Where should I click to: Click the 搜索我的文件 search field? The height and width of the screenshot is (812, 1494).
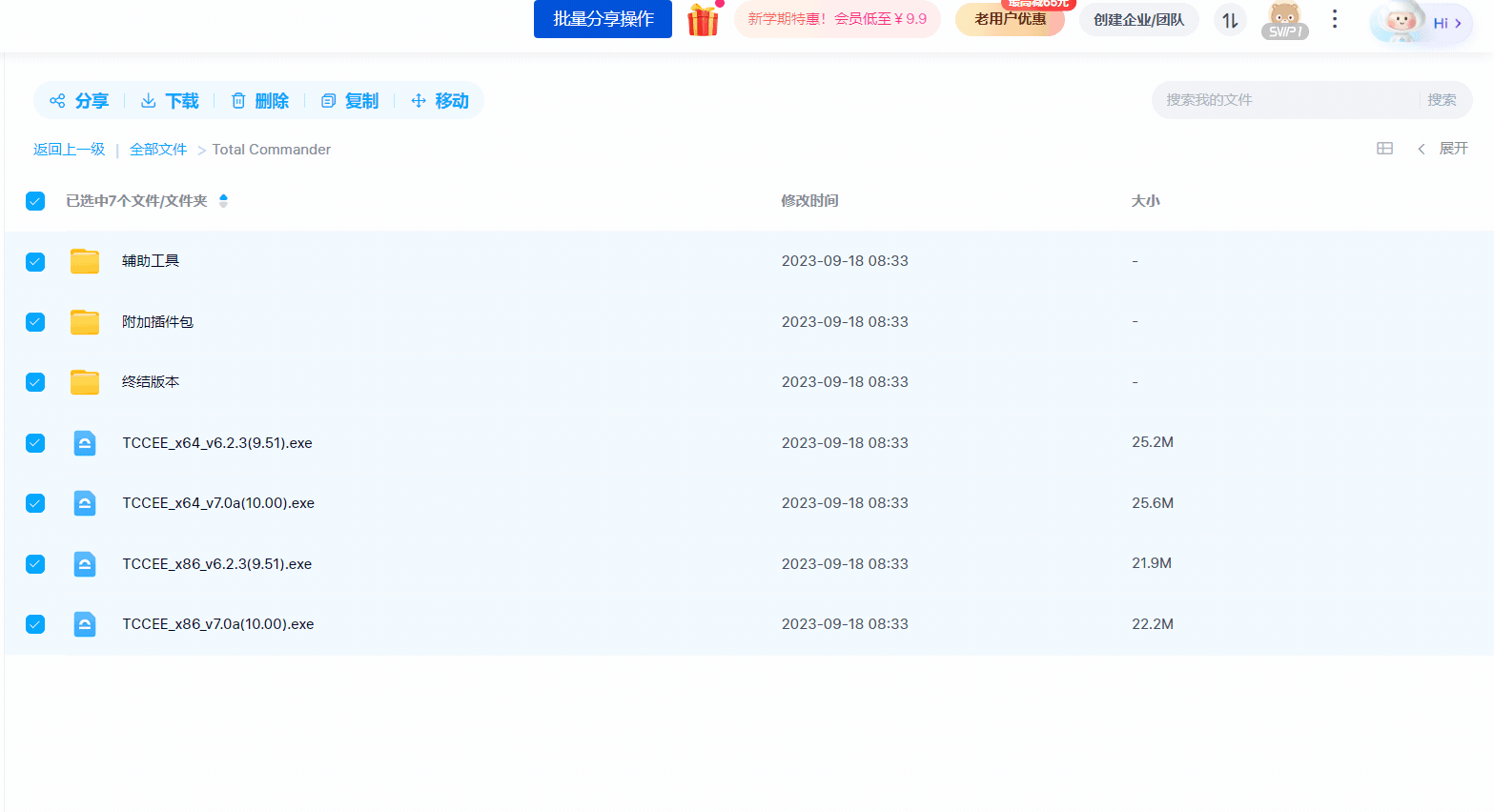pyautogui.click(x=1287, y=100)
